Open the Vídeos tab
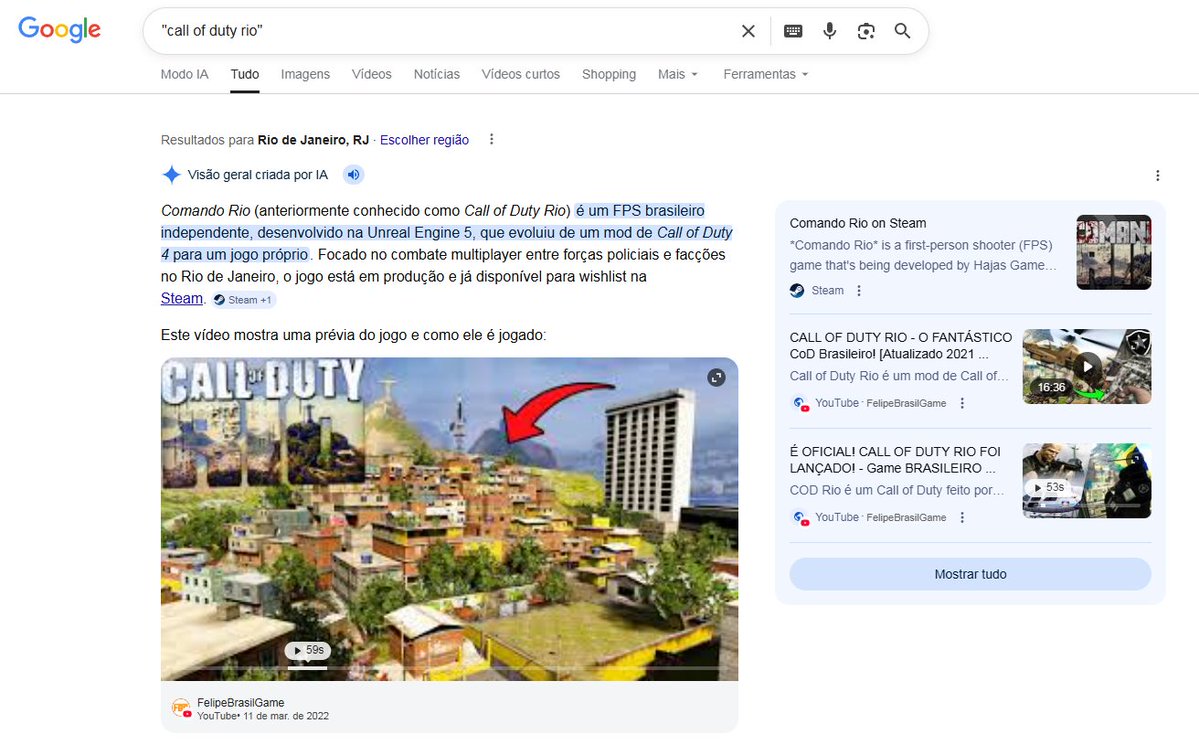This screenshot has height=745, width=1199. click(x=372, y=74)
